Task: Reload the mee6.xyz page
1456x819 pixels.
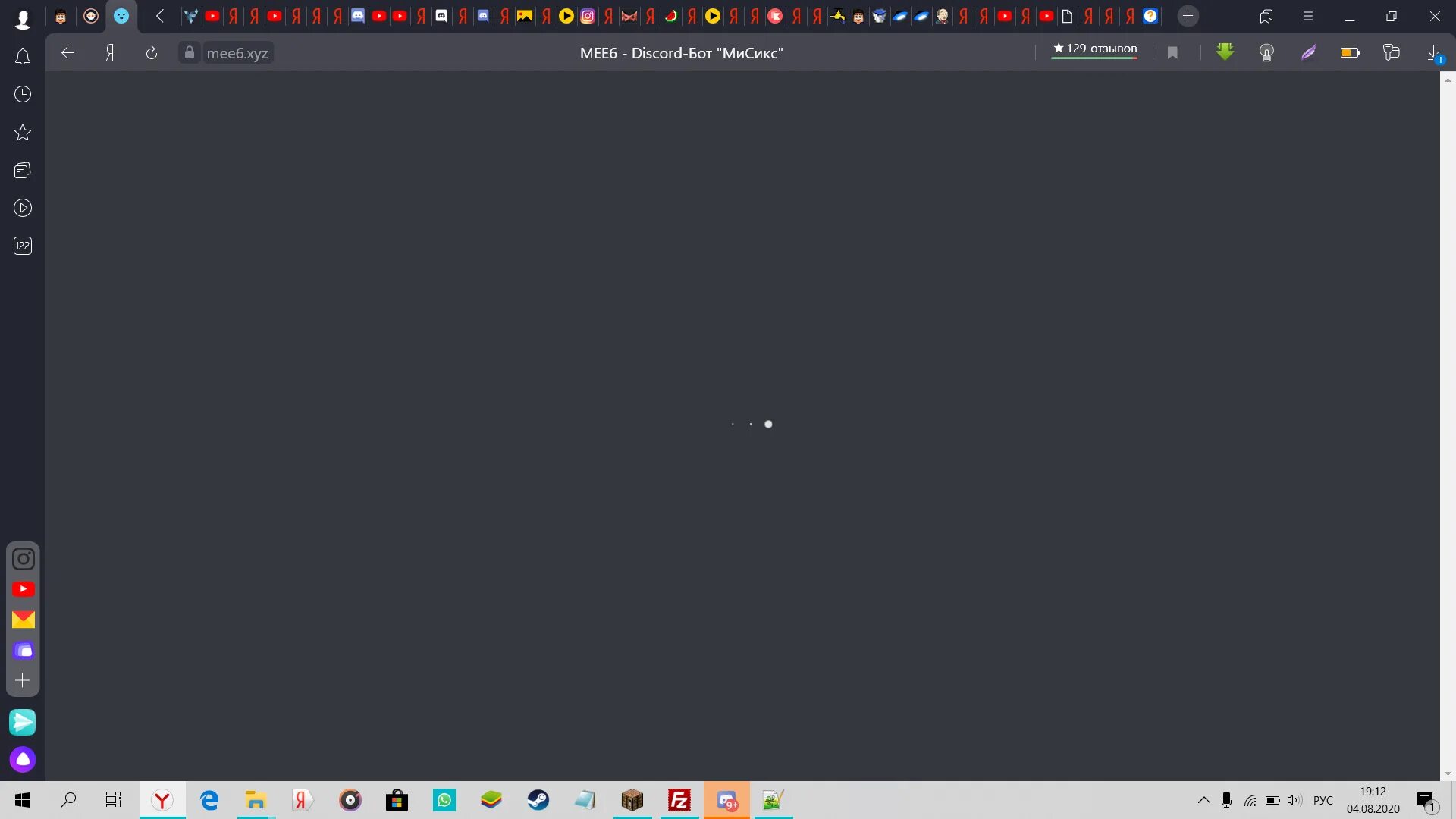Action: point(152,52)
